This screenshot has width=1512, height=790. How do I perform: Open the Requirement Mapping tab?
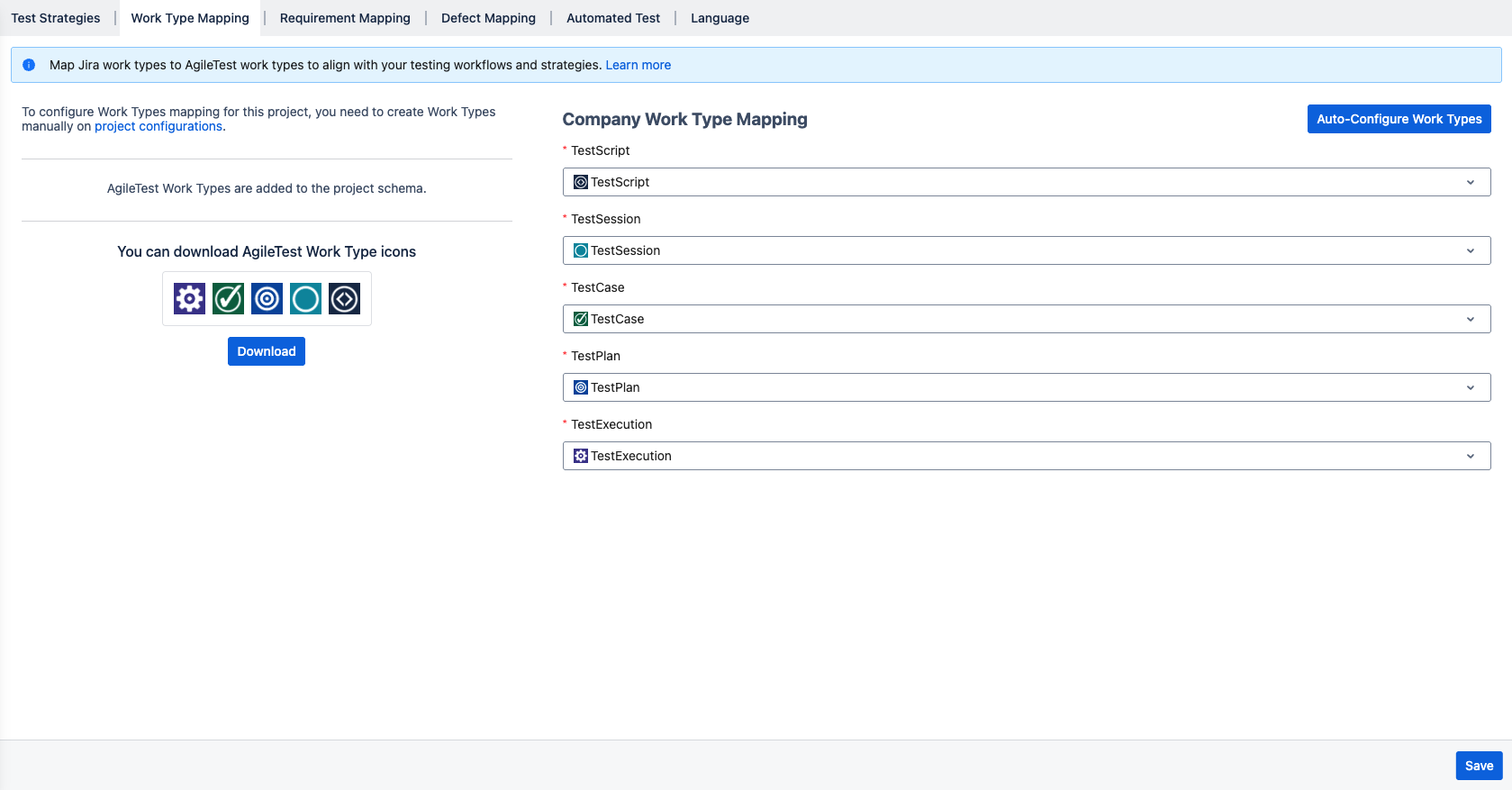(345, 18)
